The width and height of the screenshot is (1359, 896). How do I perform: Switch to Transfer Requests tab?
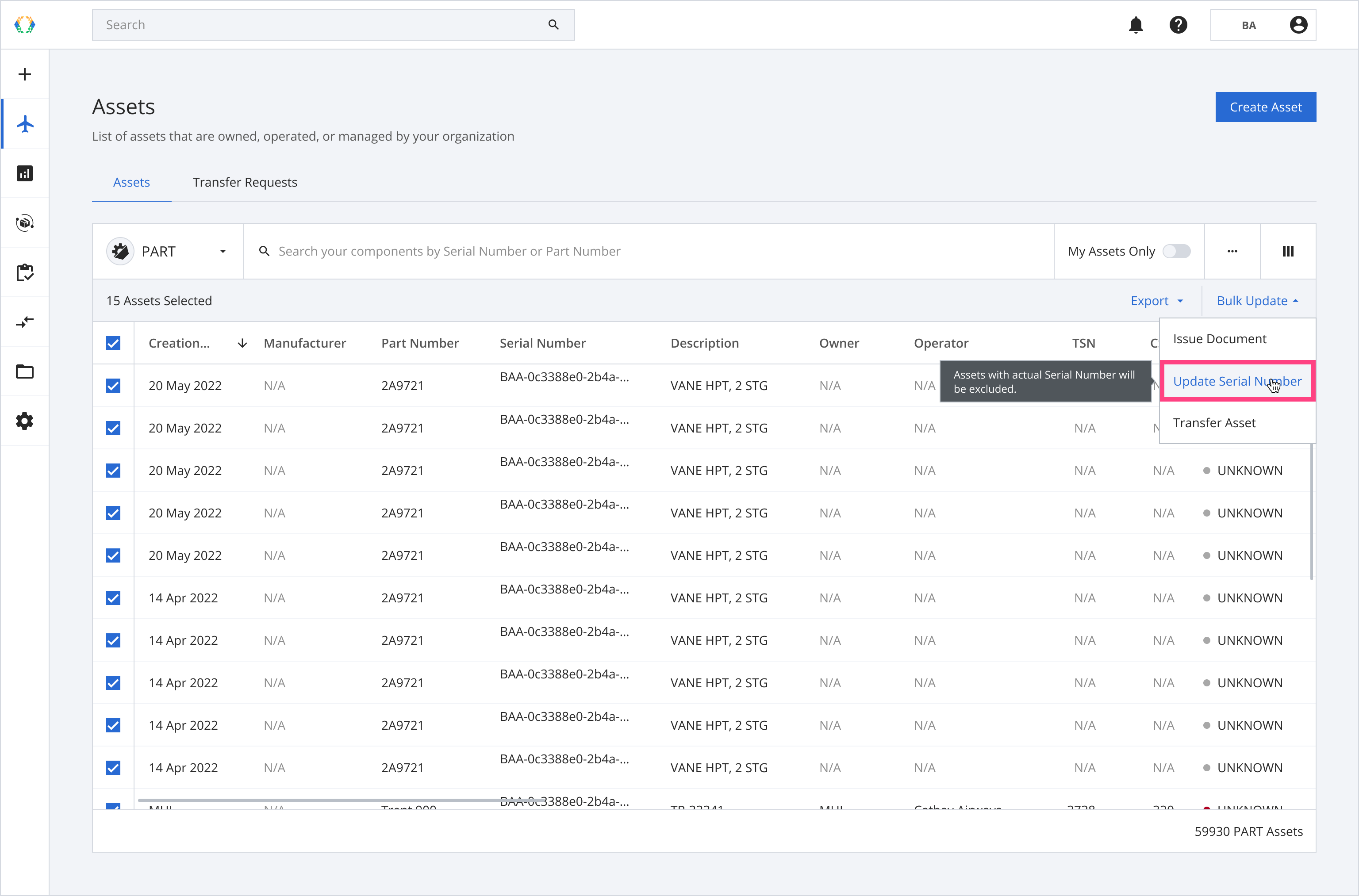click(x=245, y=182)
